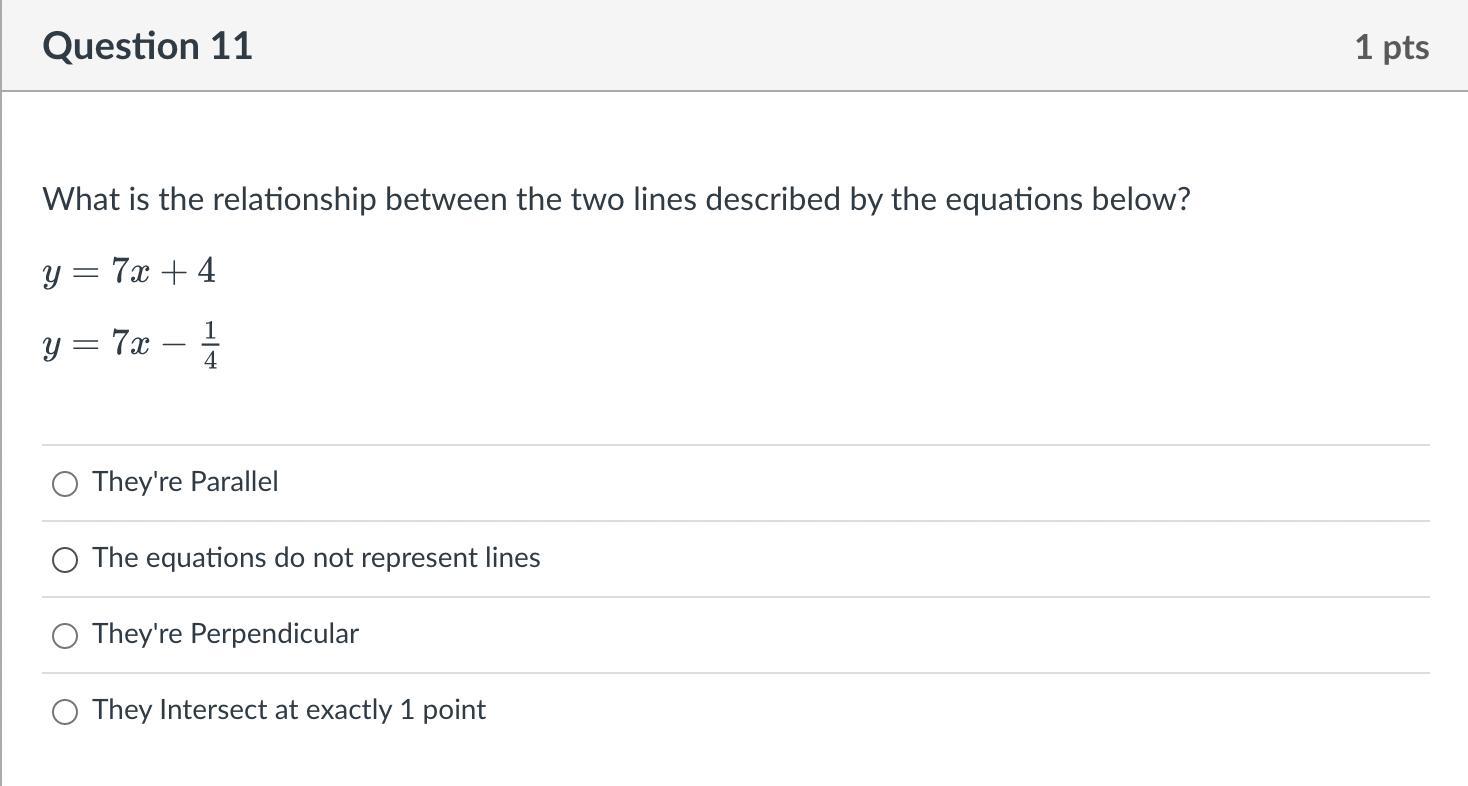Viewport: 1468px width, 786px height.
Task: Pick the "They're Perpendicular" radio option
Action: click(x=65, y=636)
